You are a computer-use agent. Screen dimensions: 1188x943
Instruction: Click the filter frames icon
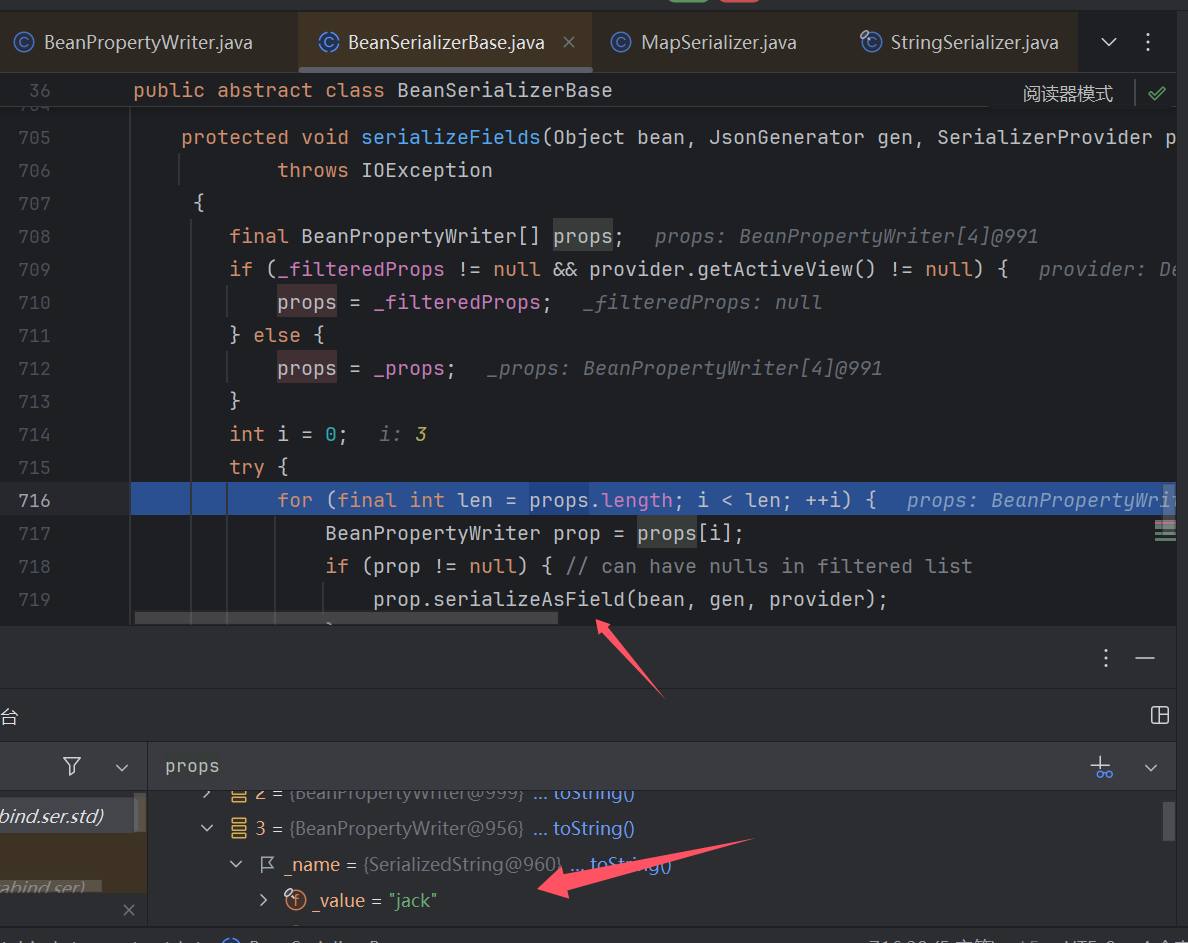click(x=72, y=766)
